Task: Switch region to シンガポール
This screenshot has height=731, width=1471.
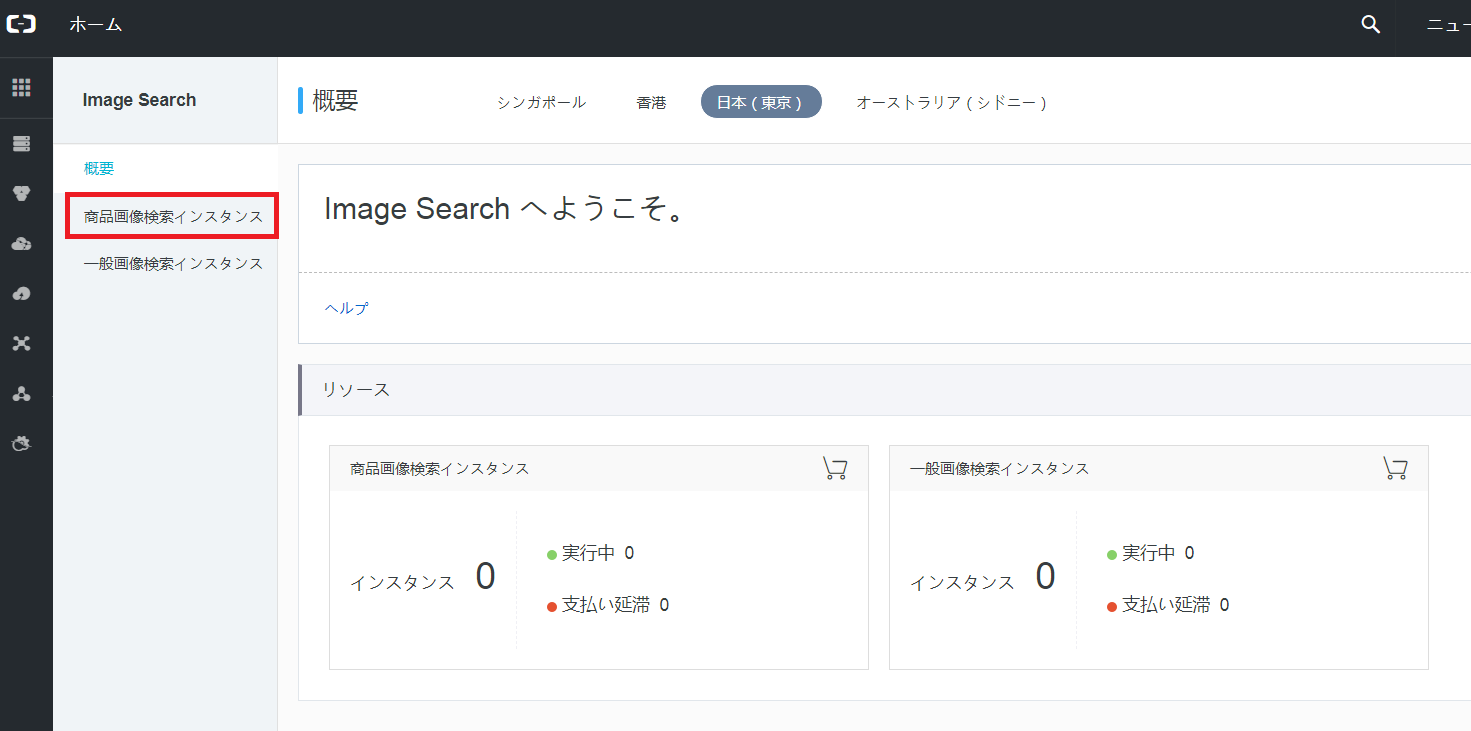Action: (x=541, y=103)
